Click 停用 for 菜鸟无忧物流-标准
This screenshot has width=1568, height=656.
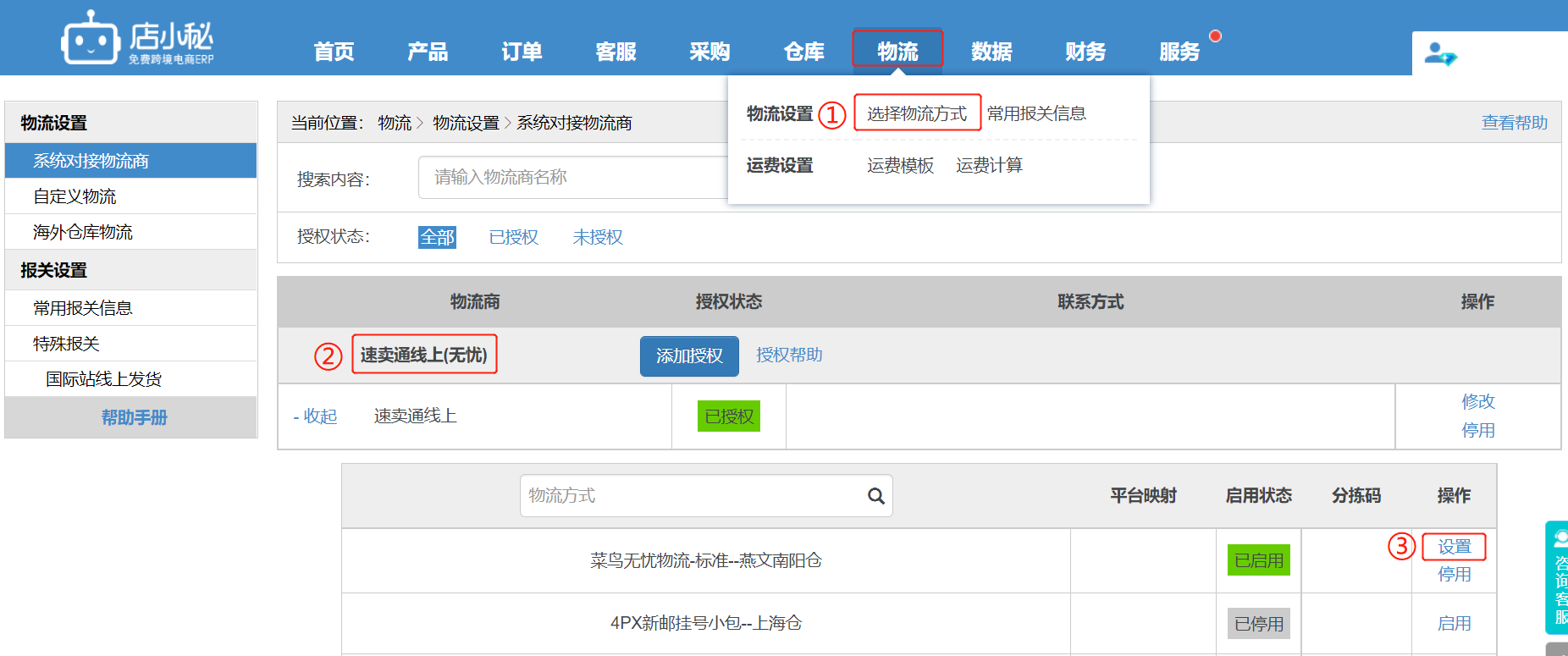pyautogui.click(x=1455, y=574)
